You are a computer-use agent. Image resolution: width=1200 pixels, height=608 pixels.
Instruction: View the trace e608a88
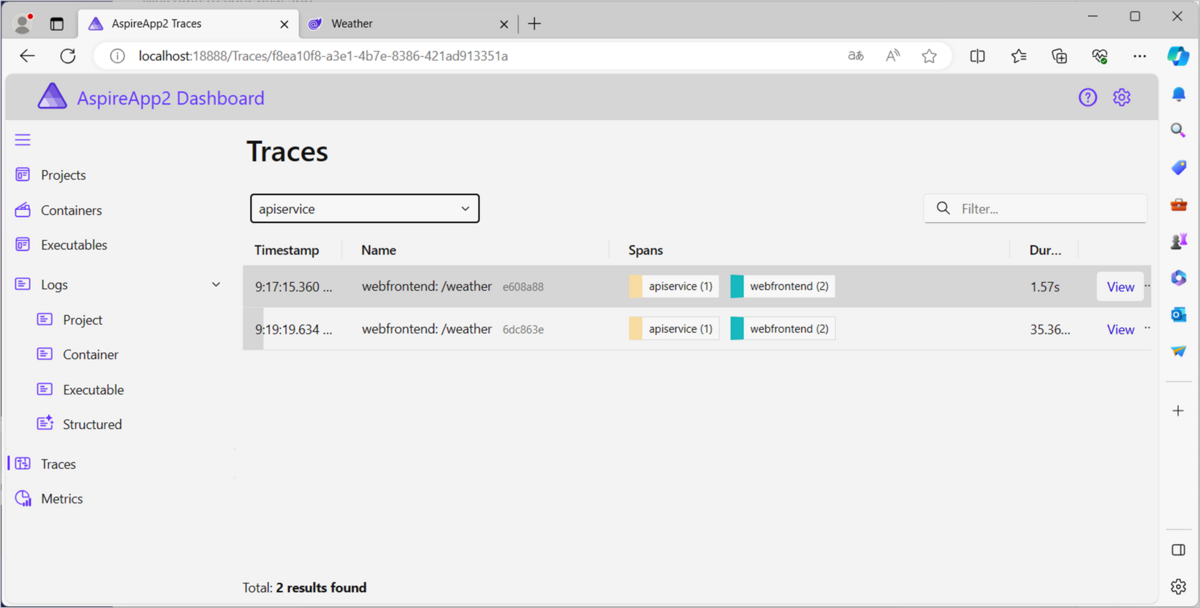tap(1120, 287)
